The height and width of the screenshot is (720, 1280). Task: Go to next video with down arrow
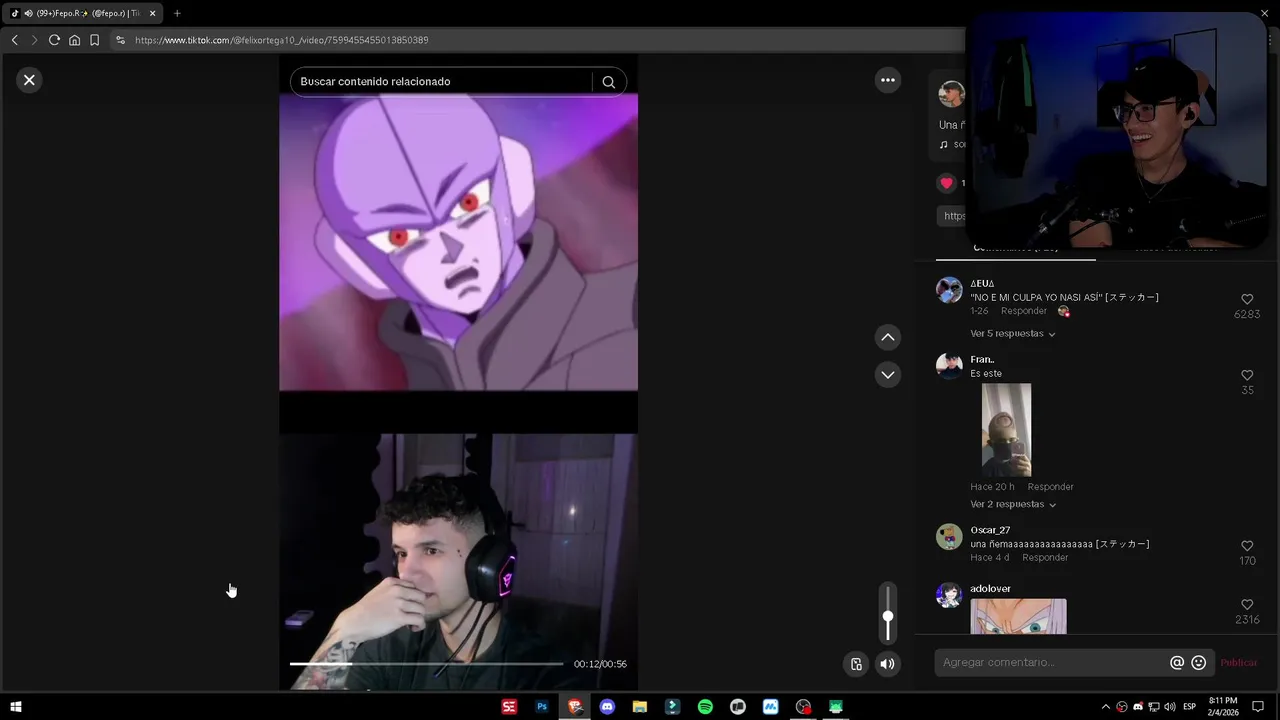(888, 375)
